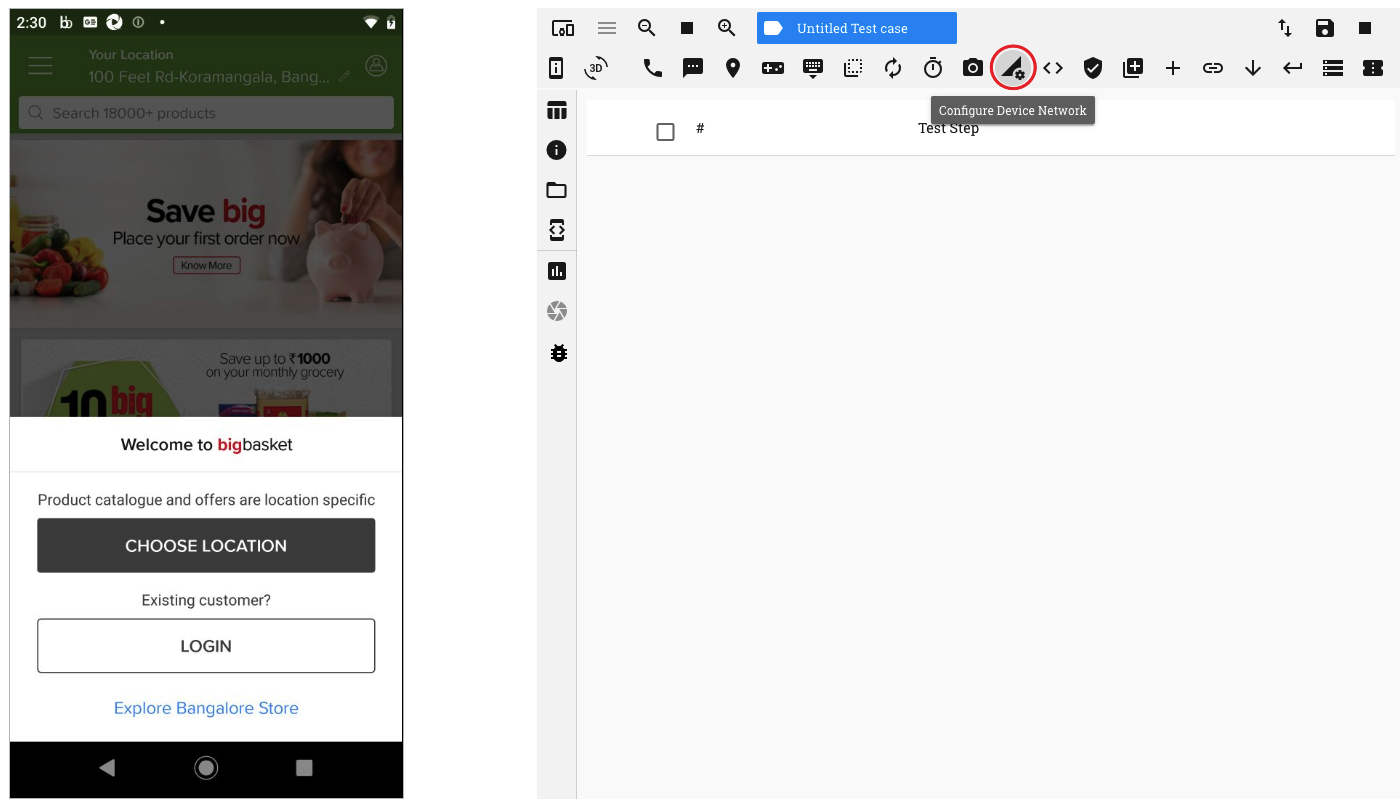Click the devices icon in top toolbar

click(x=563, y=28)
